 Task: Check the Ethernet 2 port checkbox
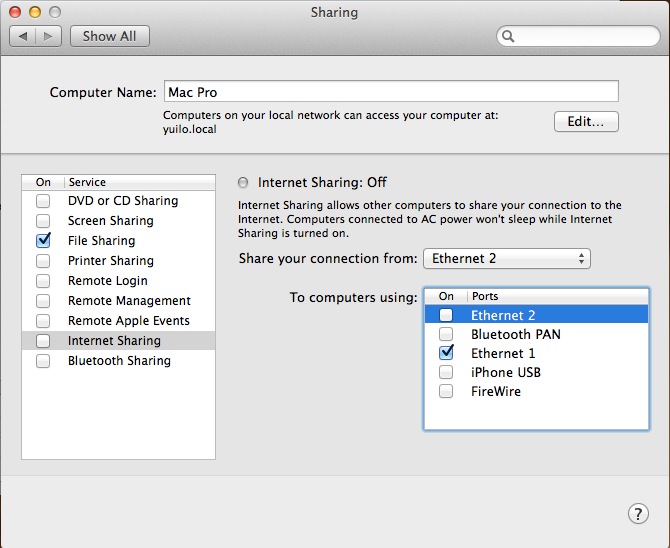(446, 315)
